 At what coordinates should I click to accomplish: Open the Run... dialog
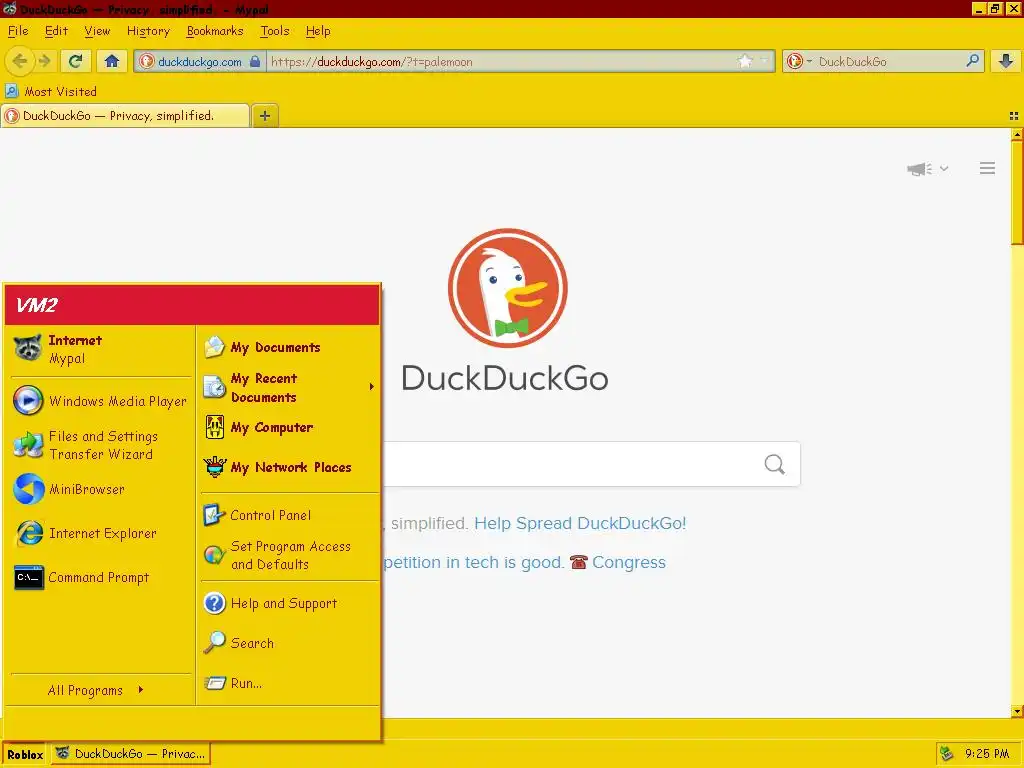(x=289, y=683)
